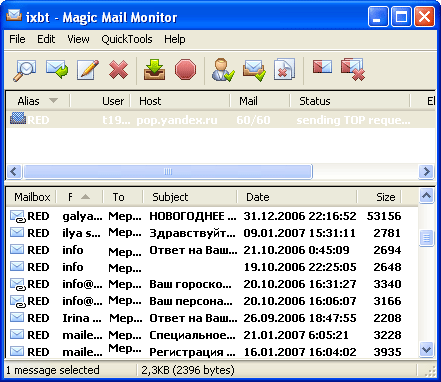
Task: Click status bar 2,3KB (2396 bytes)
Action: pos(188,370)
